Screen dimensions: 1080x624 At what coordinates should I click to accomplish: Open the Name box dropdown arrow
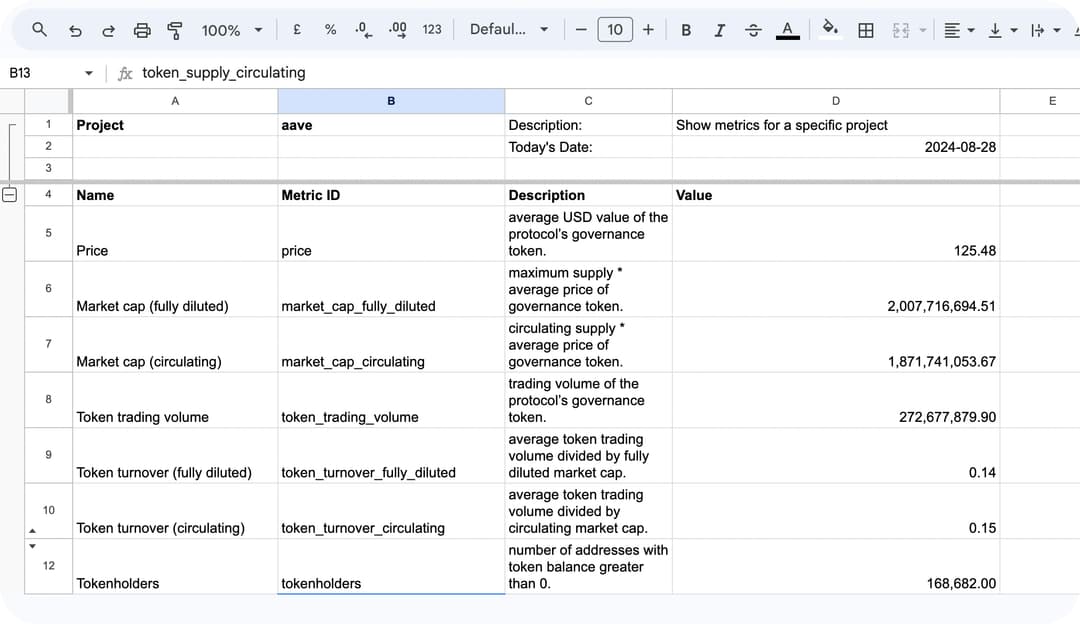[89, 73]
